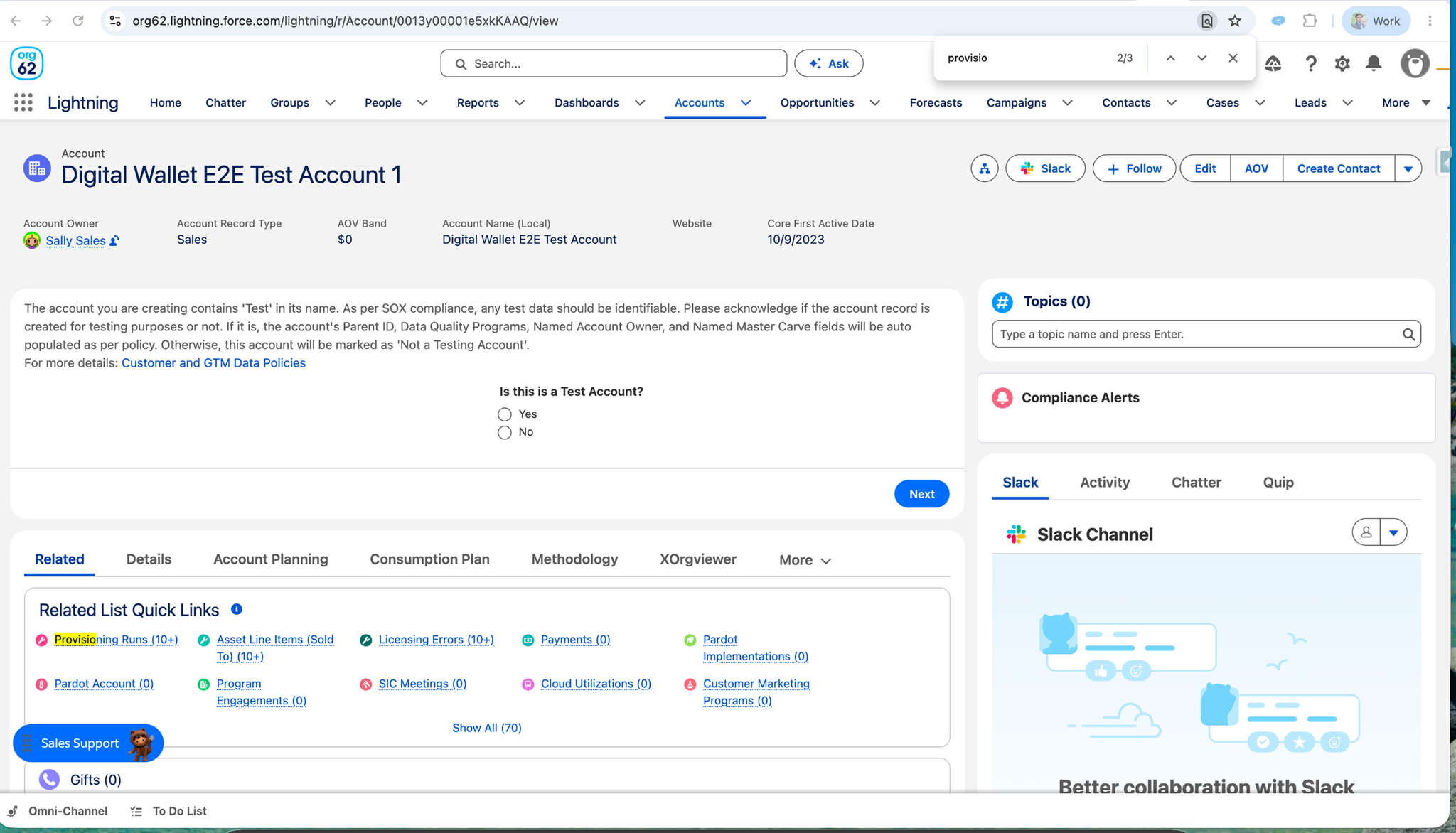Open the Slack action button
Image resolution: width=1456 pixels, height=833 pixels.
coord(1045,168)
